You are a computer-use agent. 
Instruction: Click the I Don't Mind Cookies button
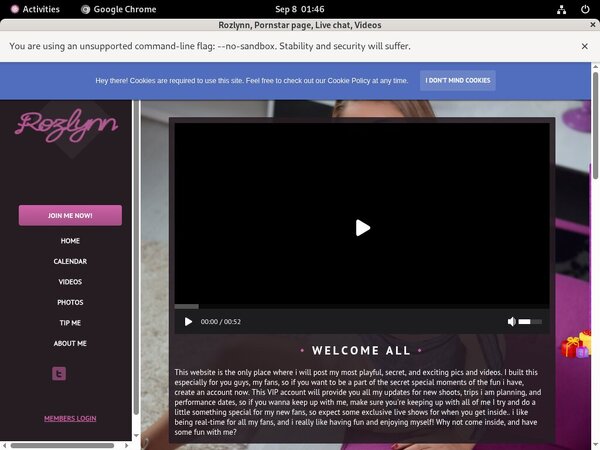click(457, 80)
